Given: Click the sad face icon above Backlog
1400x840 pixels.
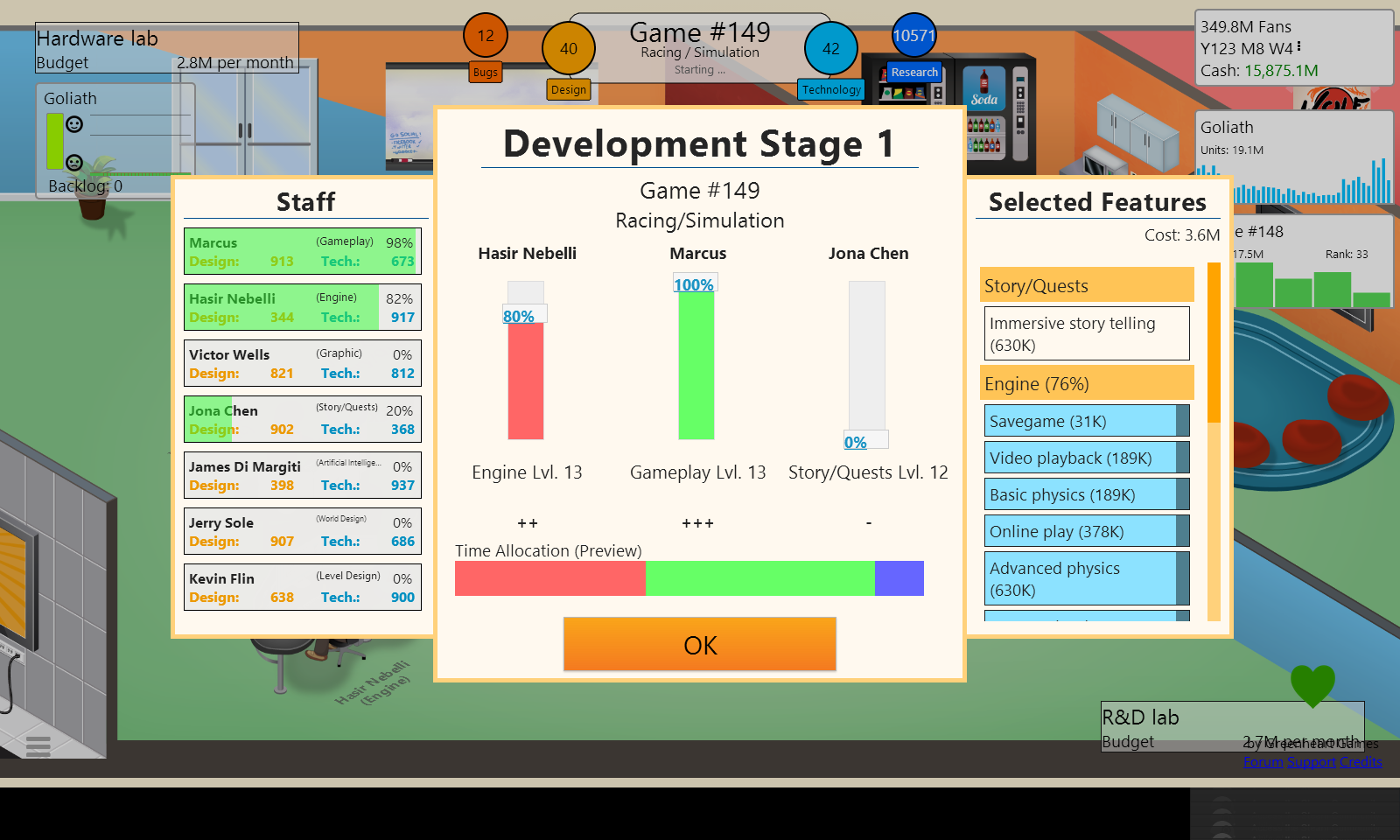Looking at the screenshot, I should (x=75, y=163).
